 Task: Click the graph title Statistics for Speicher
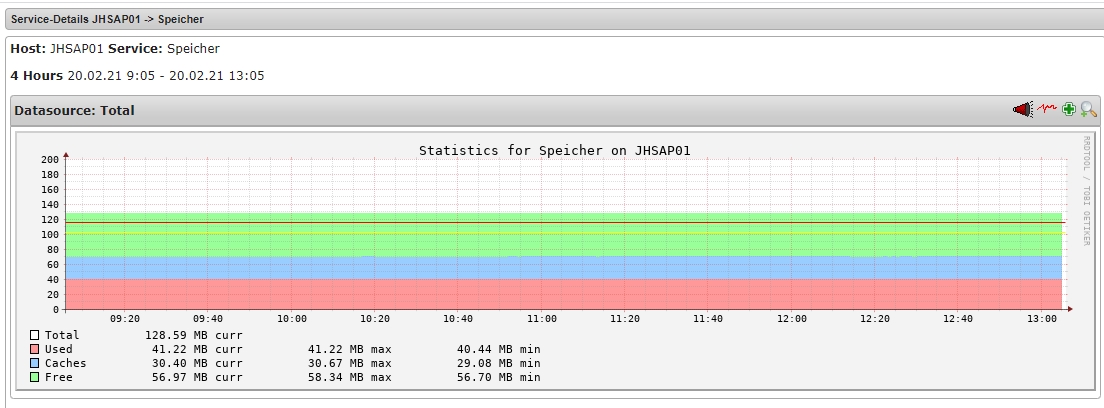[x=554, y=151]
